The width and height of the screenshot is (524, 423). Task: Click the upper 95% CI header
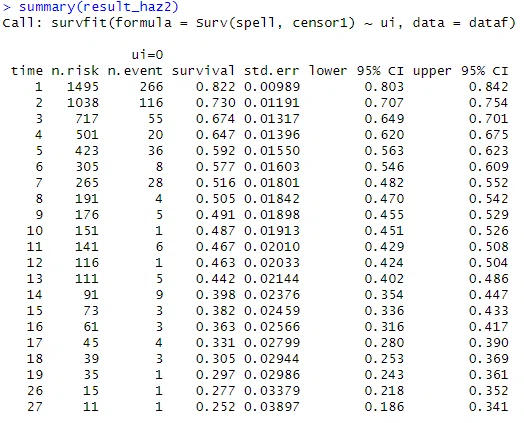(x=461, y=71)
